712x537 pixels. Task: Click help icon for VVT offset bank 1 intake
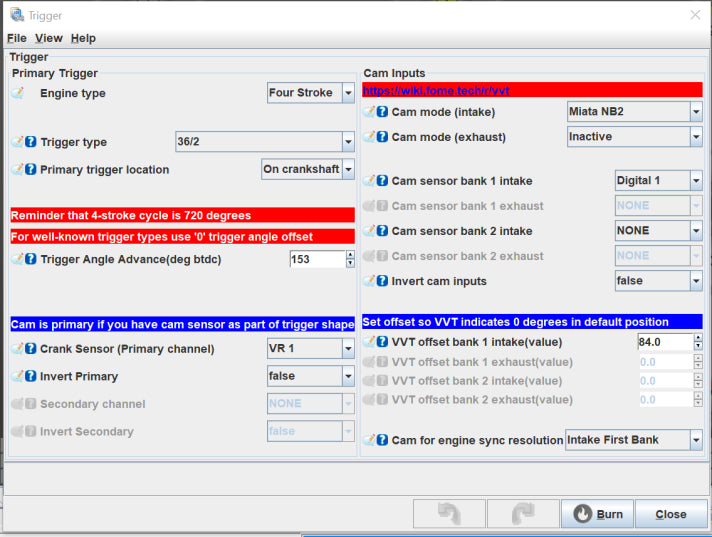pos(382,342)
